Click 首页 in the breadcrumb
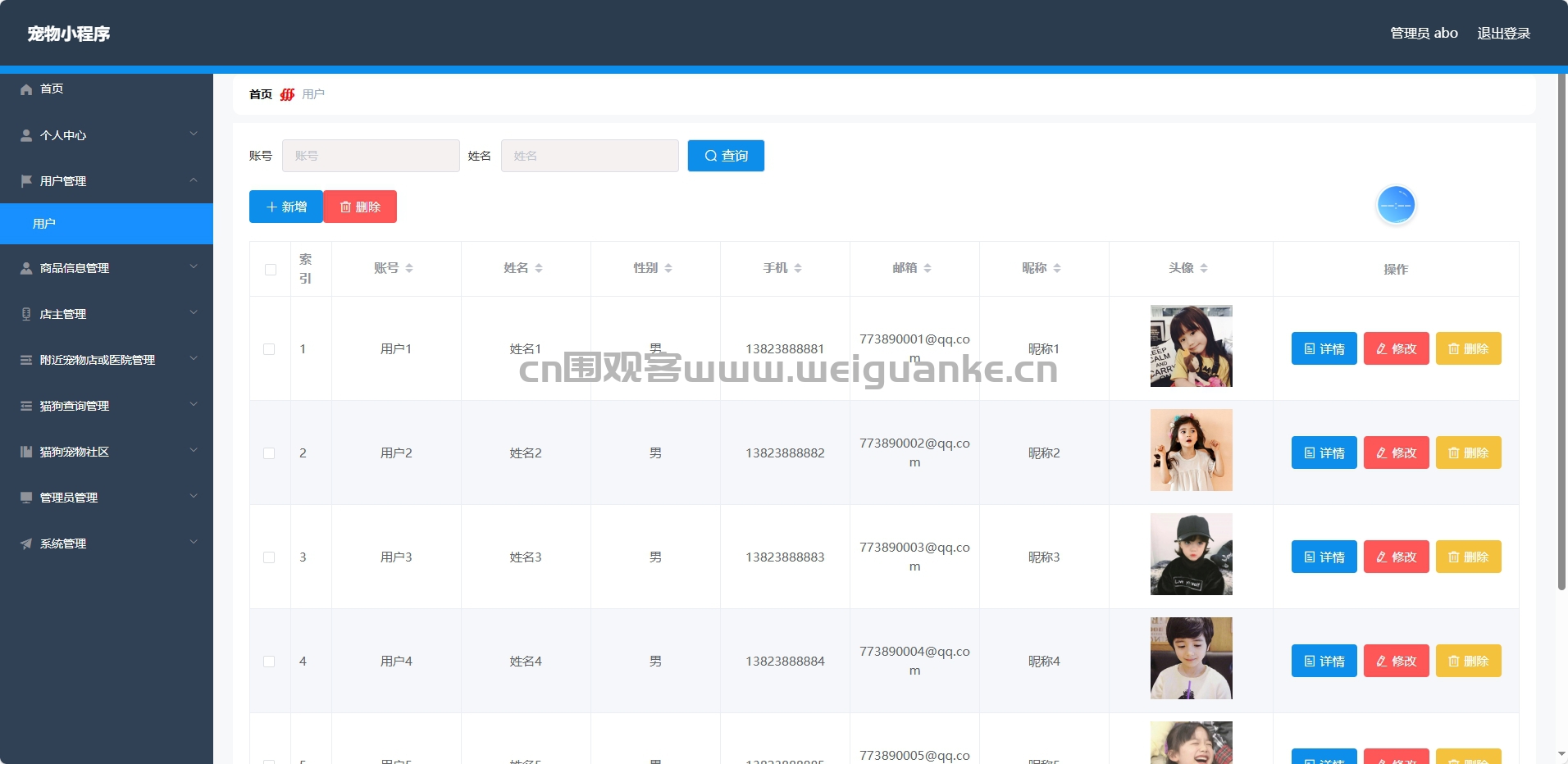Image resolution: width=1568 pixels, height=764 pixels. click(x=261, y=94)
